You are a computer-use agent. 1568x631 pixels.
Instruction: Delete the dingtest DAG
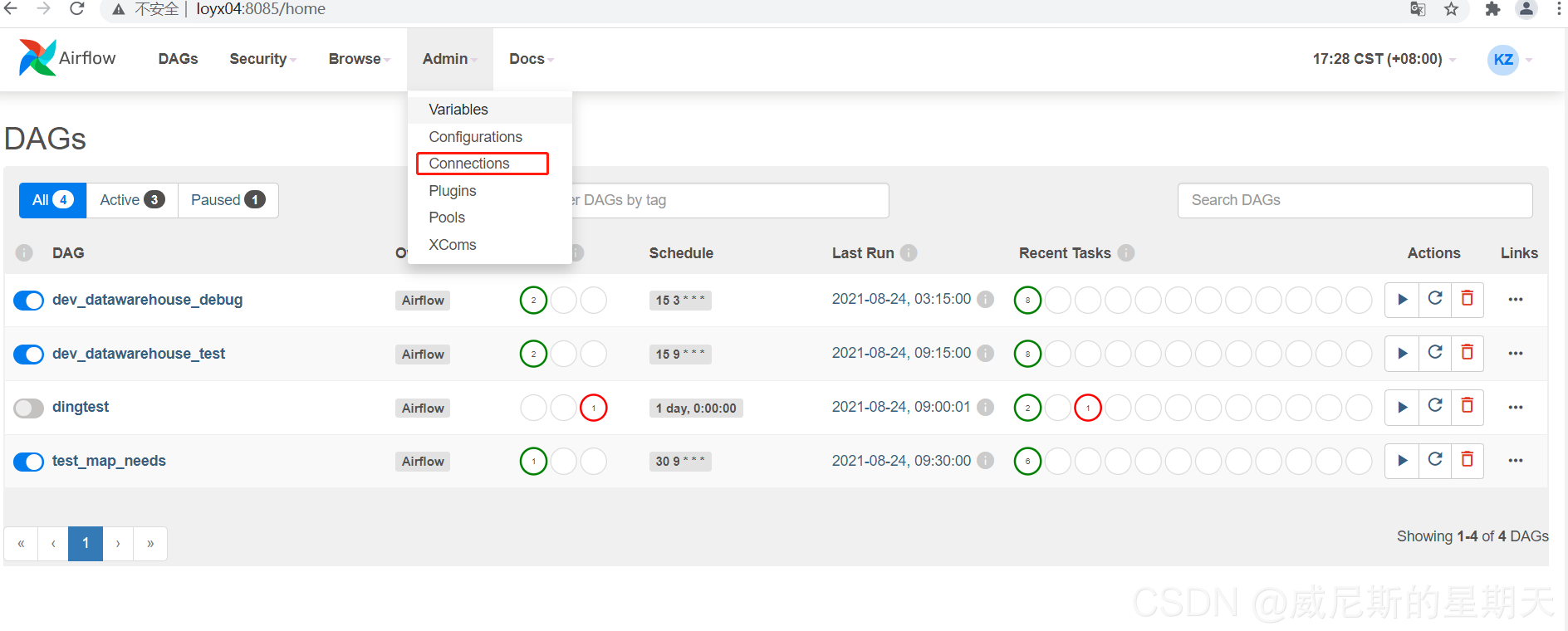(1468, 407)
